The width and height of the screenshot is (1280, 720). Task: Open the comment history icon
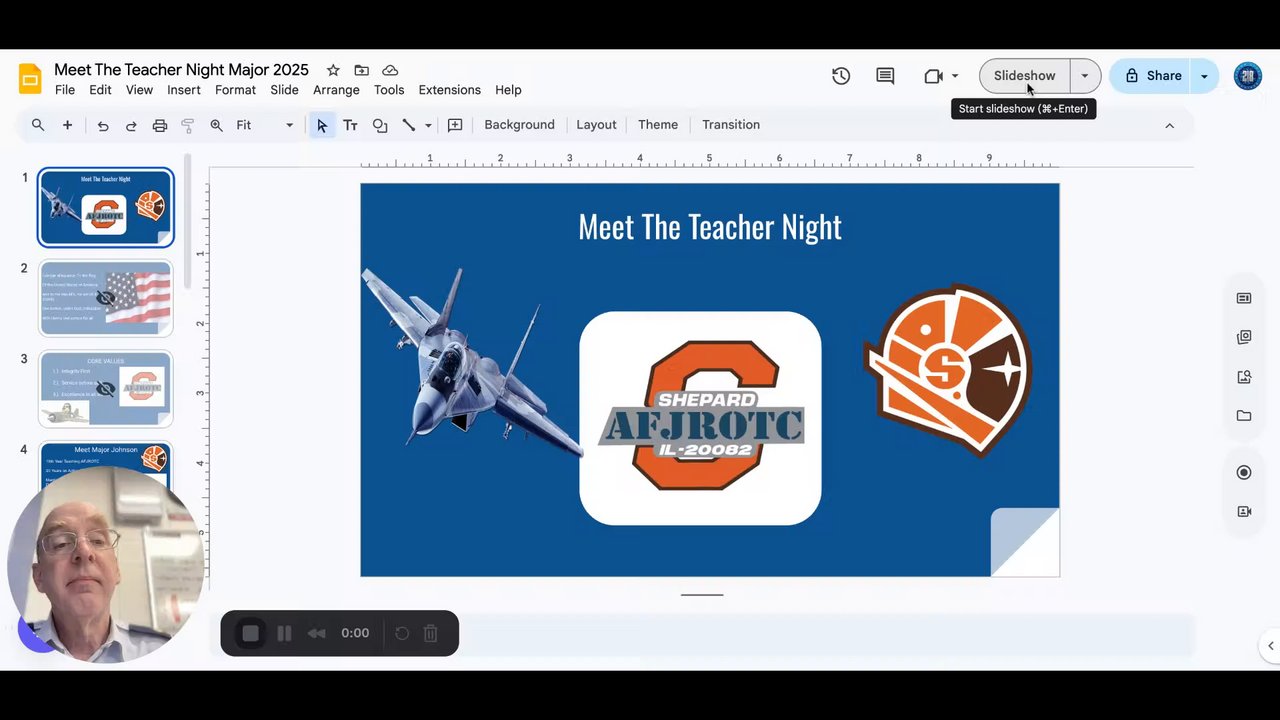pos(885,76)
